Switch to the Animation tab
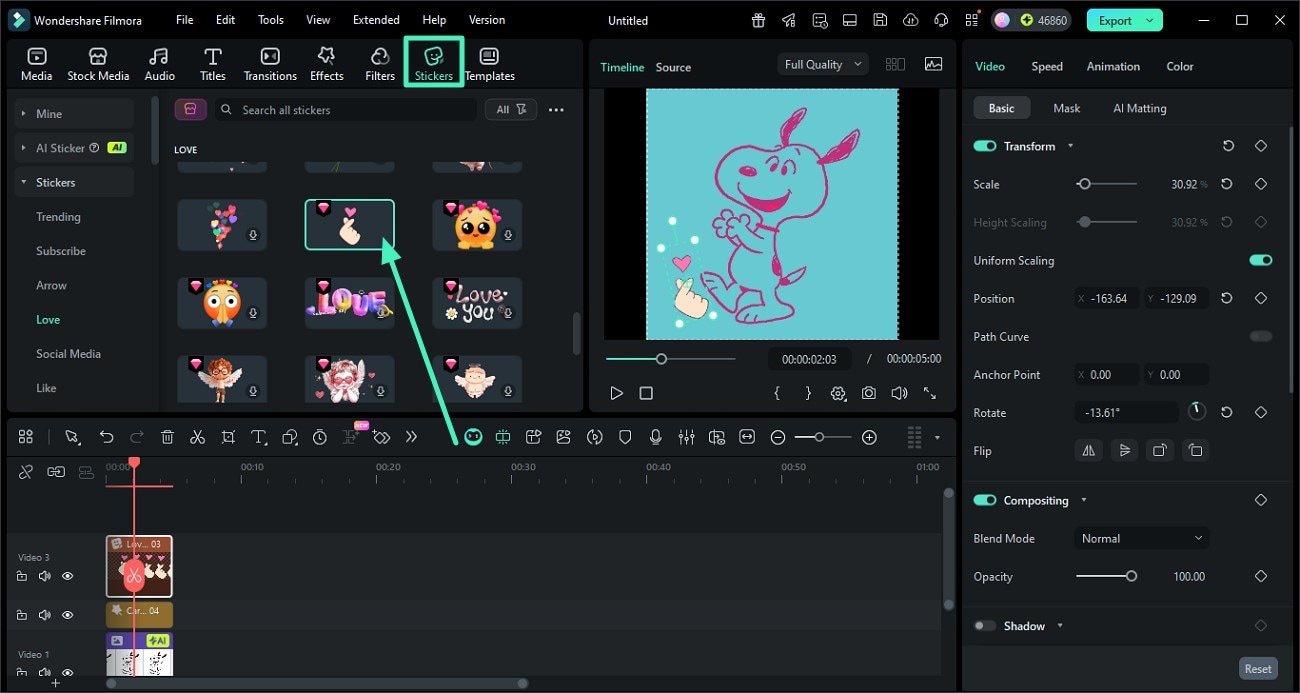Screen dimensions: 1300x693 pos(1112,66)
